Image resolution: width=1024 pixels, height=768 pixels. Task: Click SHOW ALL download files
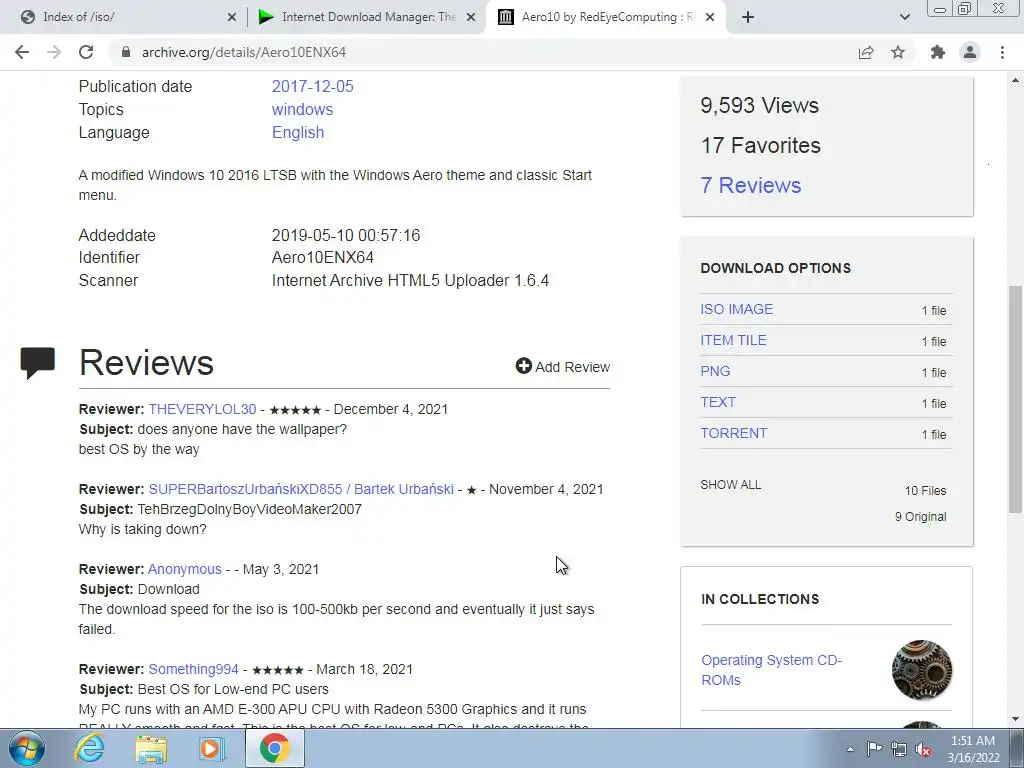731,485
